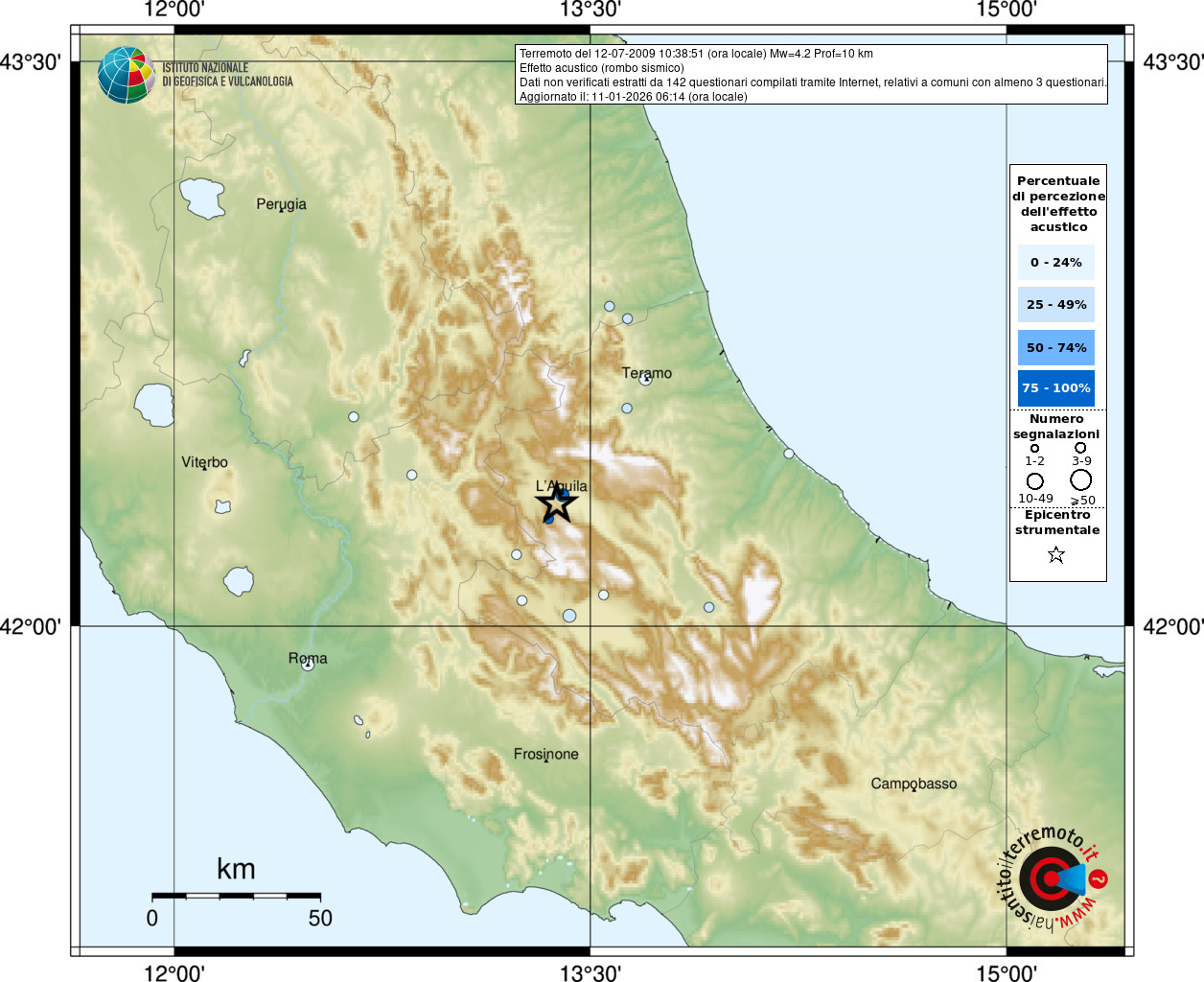
Task: Click the 'Numero segnalazioni' legend heading
Action: pos(1056,426)
